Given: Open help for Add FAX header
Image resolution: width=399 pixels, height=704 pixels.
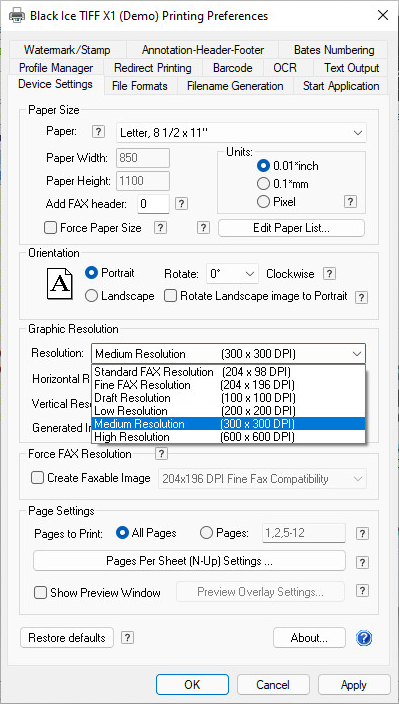Looking at the screenshot, I should 181,204.
